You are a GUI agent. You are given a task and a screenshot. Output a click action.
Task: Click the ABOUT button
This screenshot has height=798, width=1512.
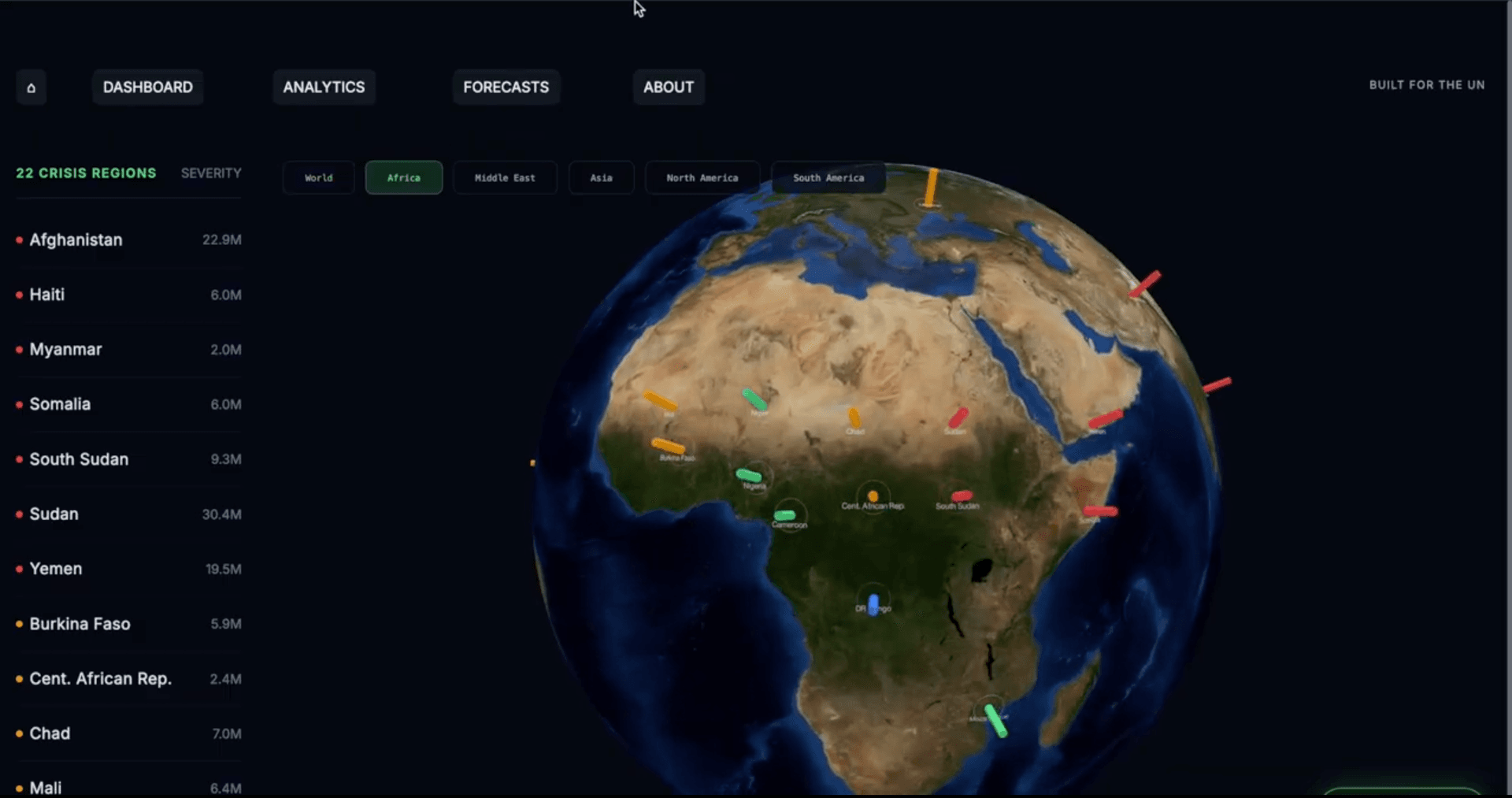[x=669, y=87]
